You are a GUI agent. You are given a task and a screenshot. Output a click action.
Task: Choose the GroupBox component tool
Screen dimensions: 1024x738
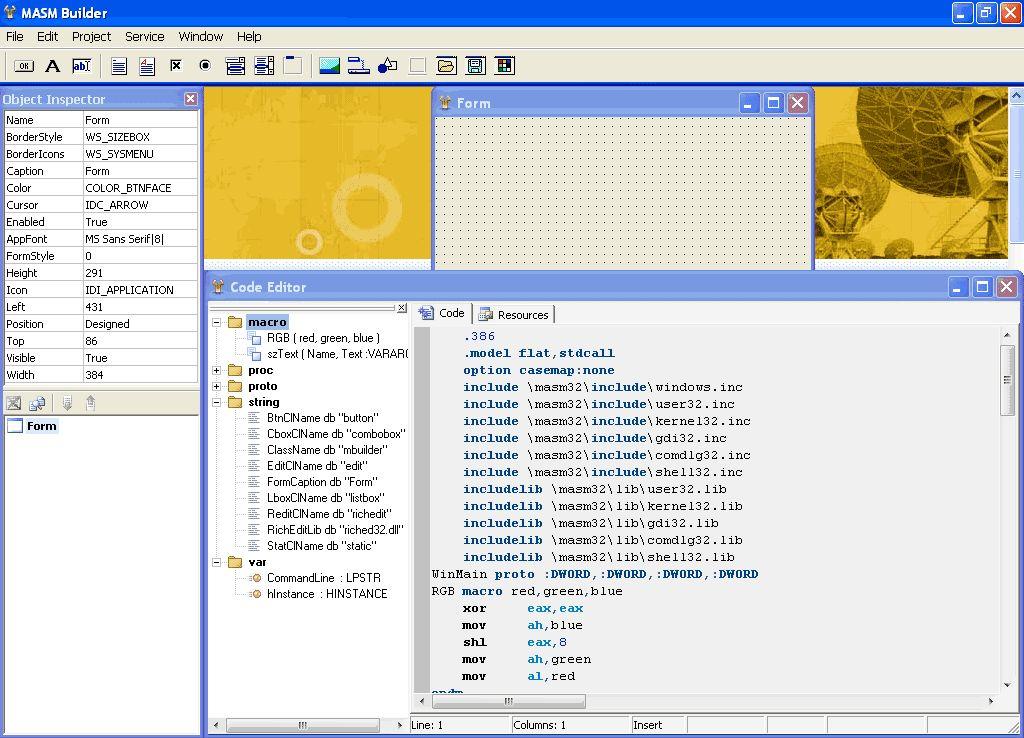[293, 65]
